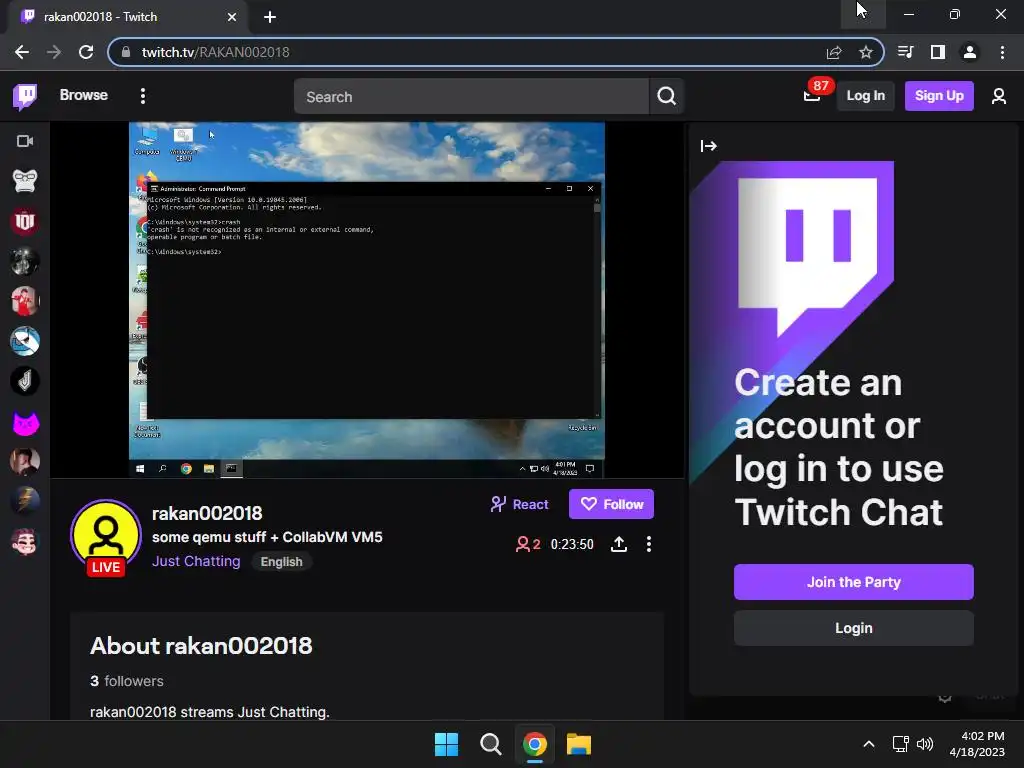Click the Chrome taskbar icon
The image size is (1024, 768).
tap(535, 744)
